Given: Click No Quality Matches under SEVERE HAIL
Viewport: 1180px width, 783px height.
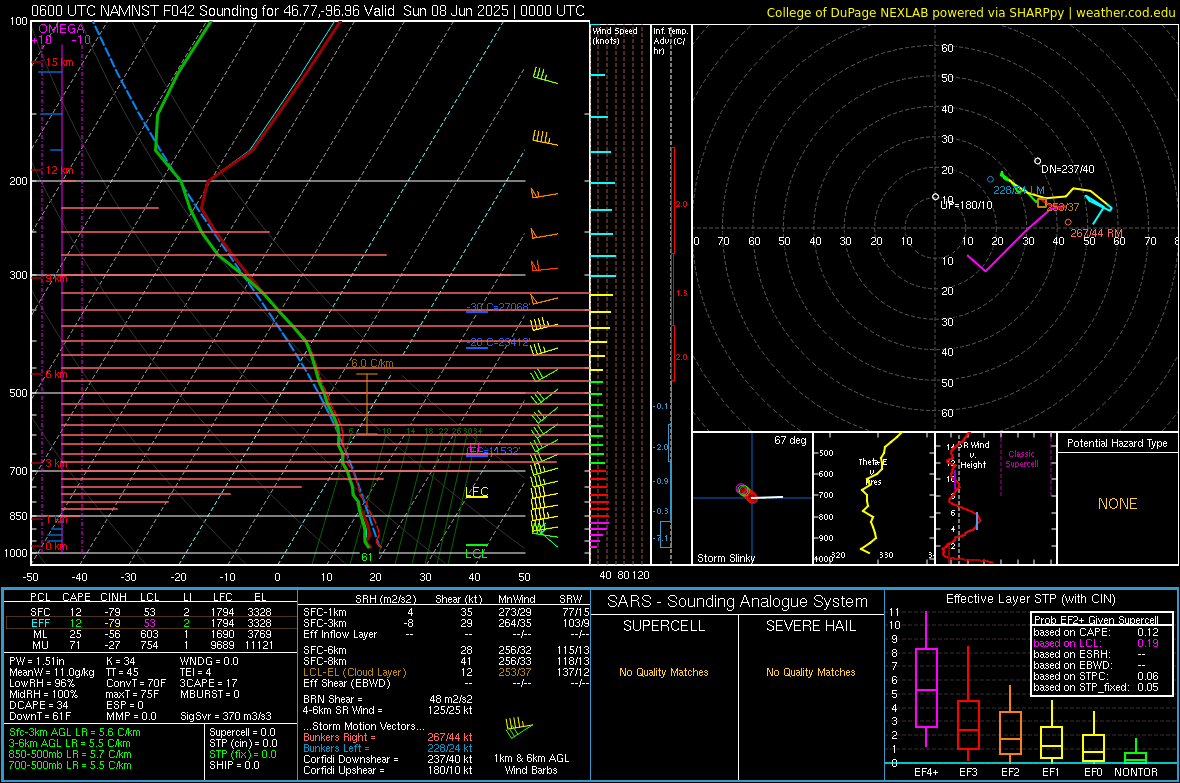Looking at the screenshot, I should [810, 672].
